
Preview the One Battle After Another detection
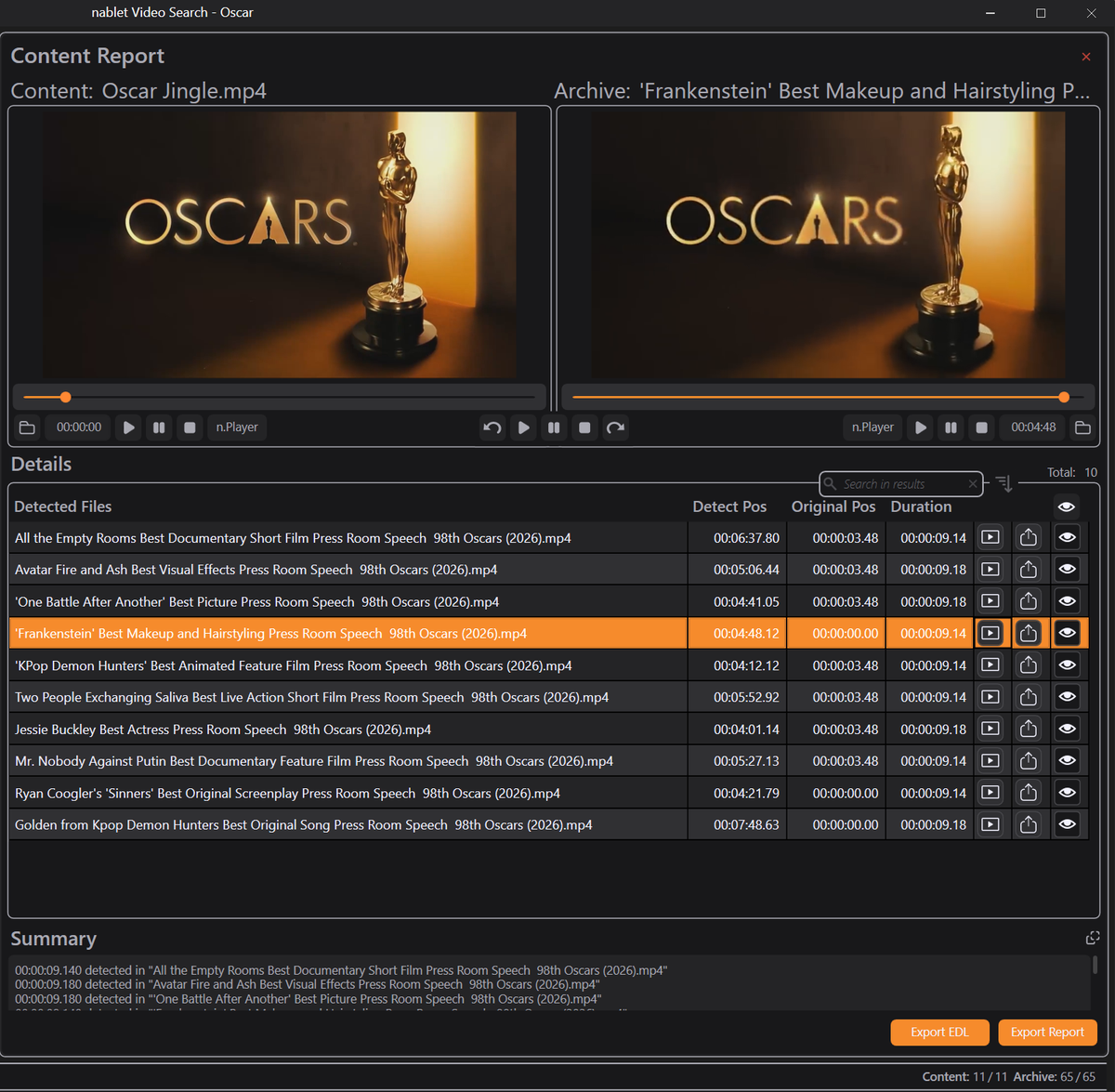click(x=991, y=601)
